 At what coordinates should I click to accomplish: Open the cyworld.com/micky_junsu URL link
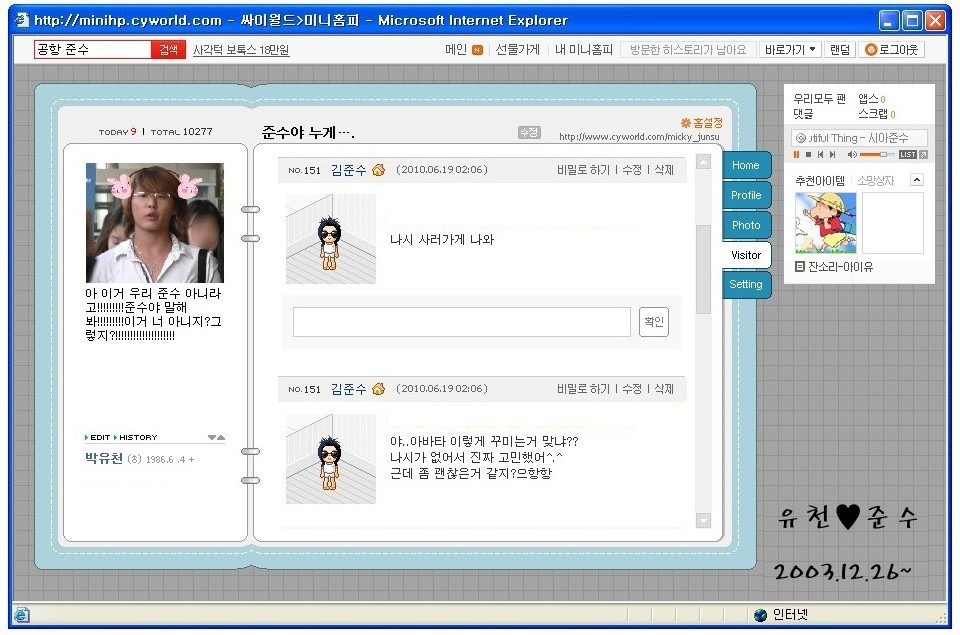(639, 137)
